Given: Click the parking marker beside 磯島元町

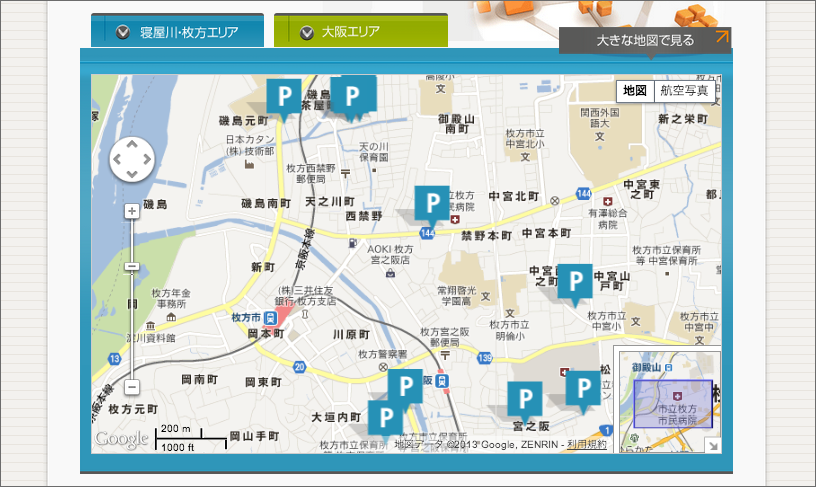Looking at the screenshot, I should (283, 96).
